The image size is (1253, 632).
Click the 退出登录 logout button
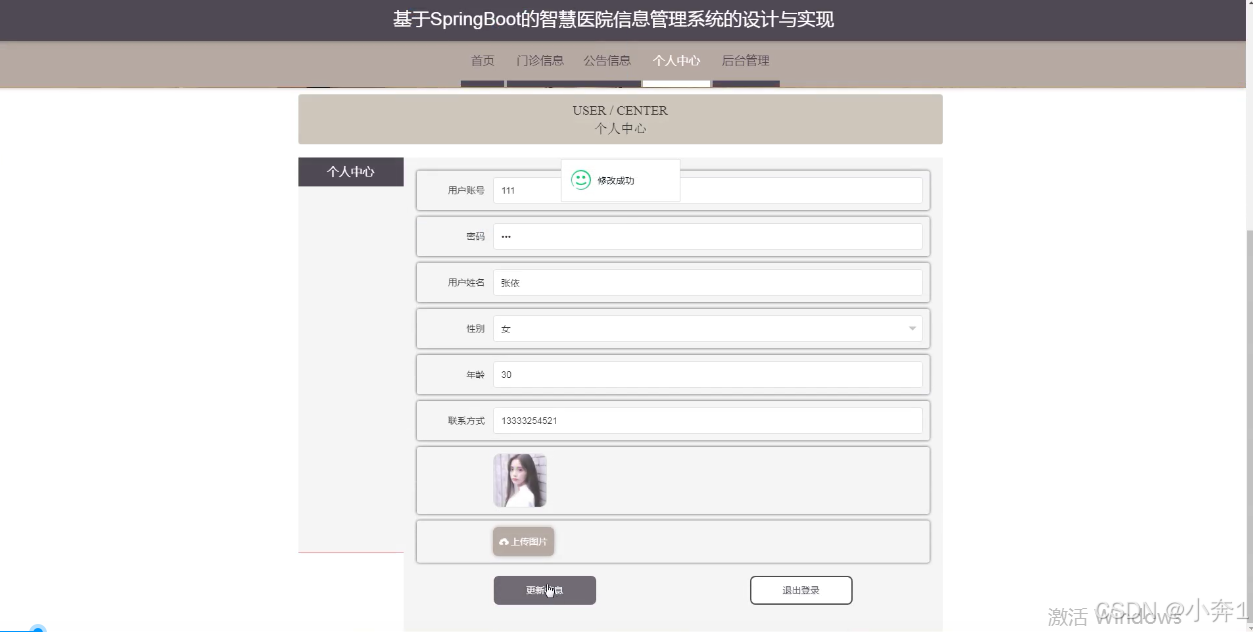(x=800, y=590)
